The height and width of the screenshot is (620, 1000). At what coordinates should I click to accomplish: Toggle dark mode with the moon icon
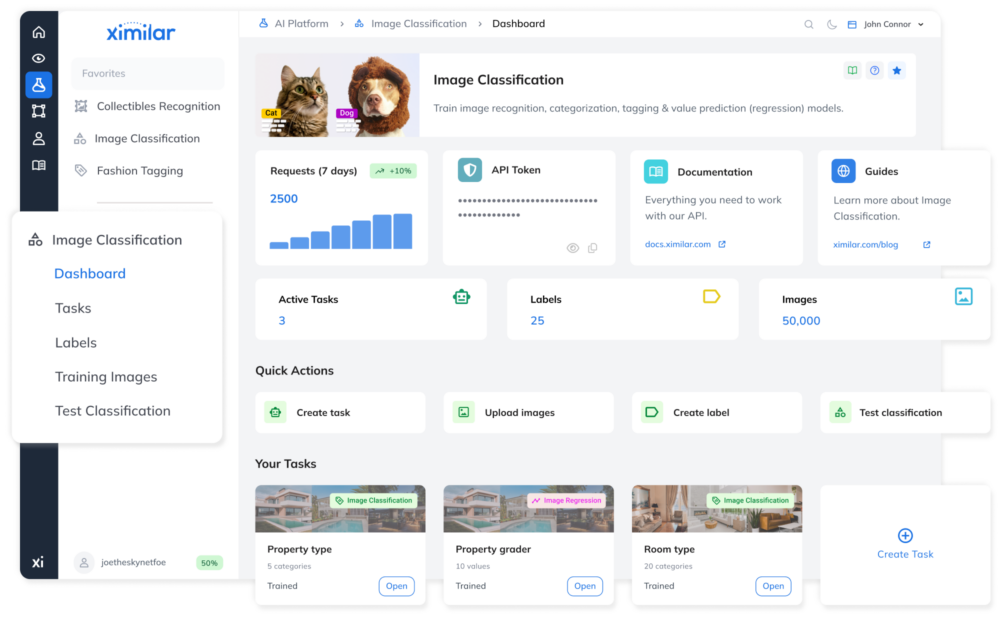[x=830, y=23]
